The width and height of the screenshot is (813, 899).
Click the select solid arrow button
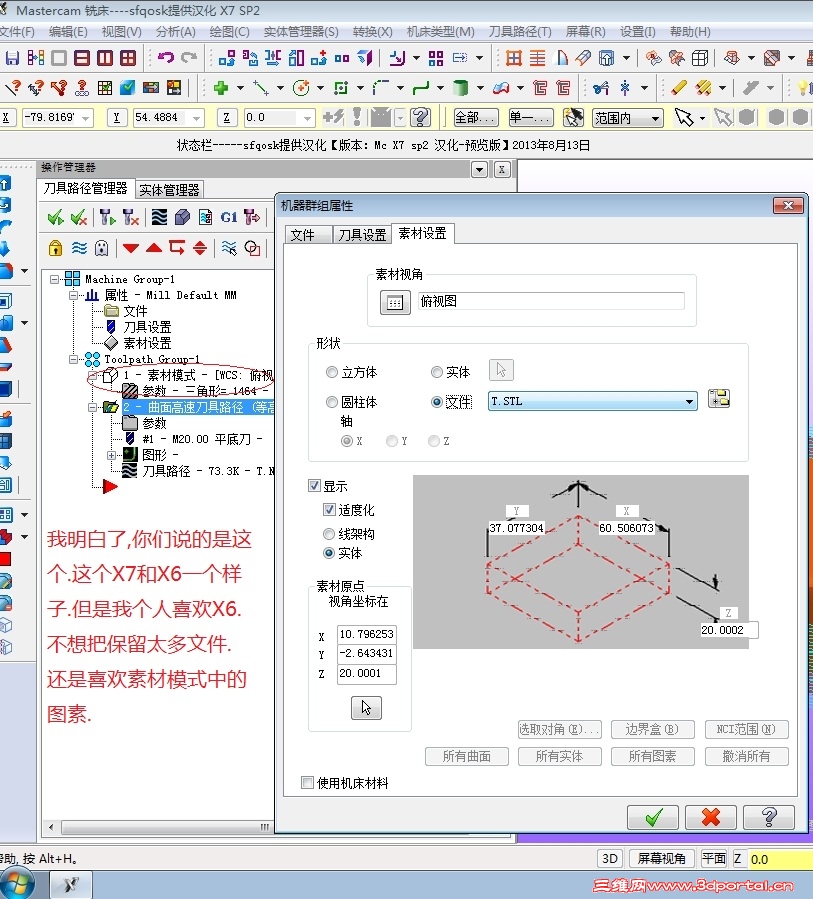click(501, 370)
